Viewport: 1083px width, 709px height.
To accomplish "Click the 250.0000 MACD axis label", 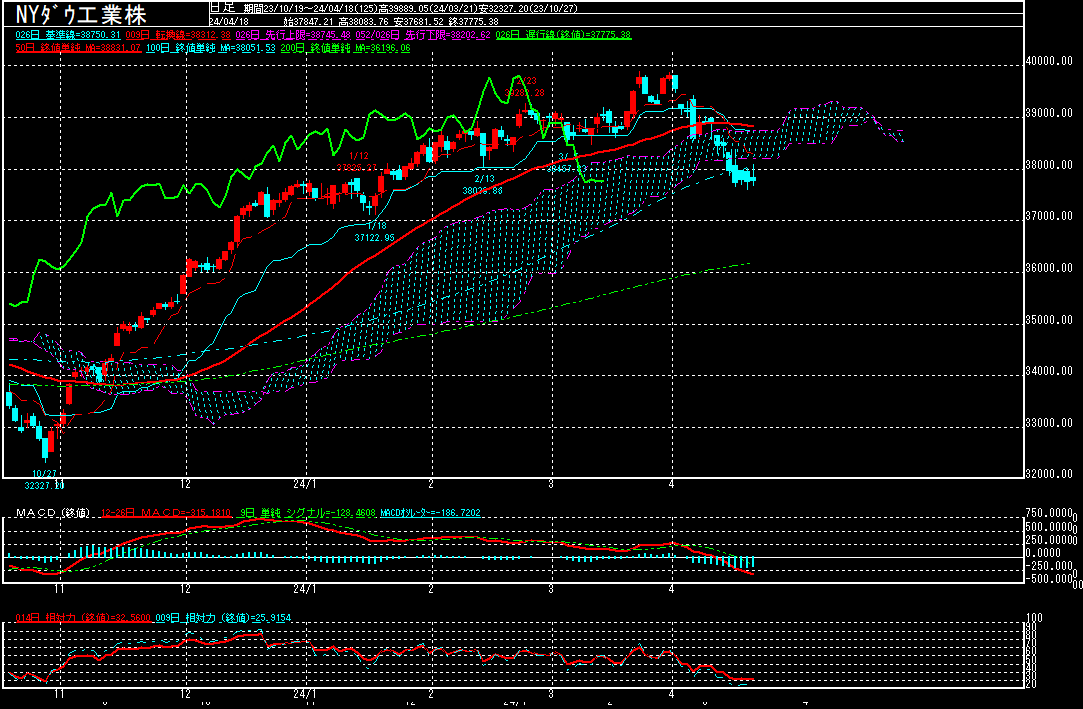I will [x=1048, y=540].
